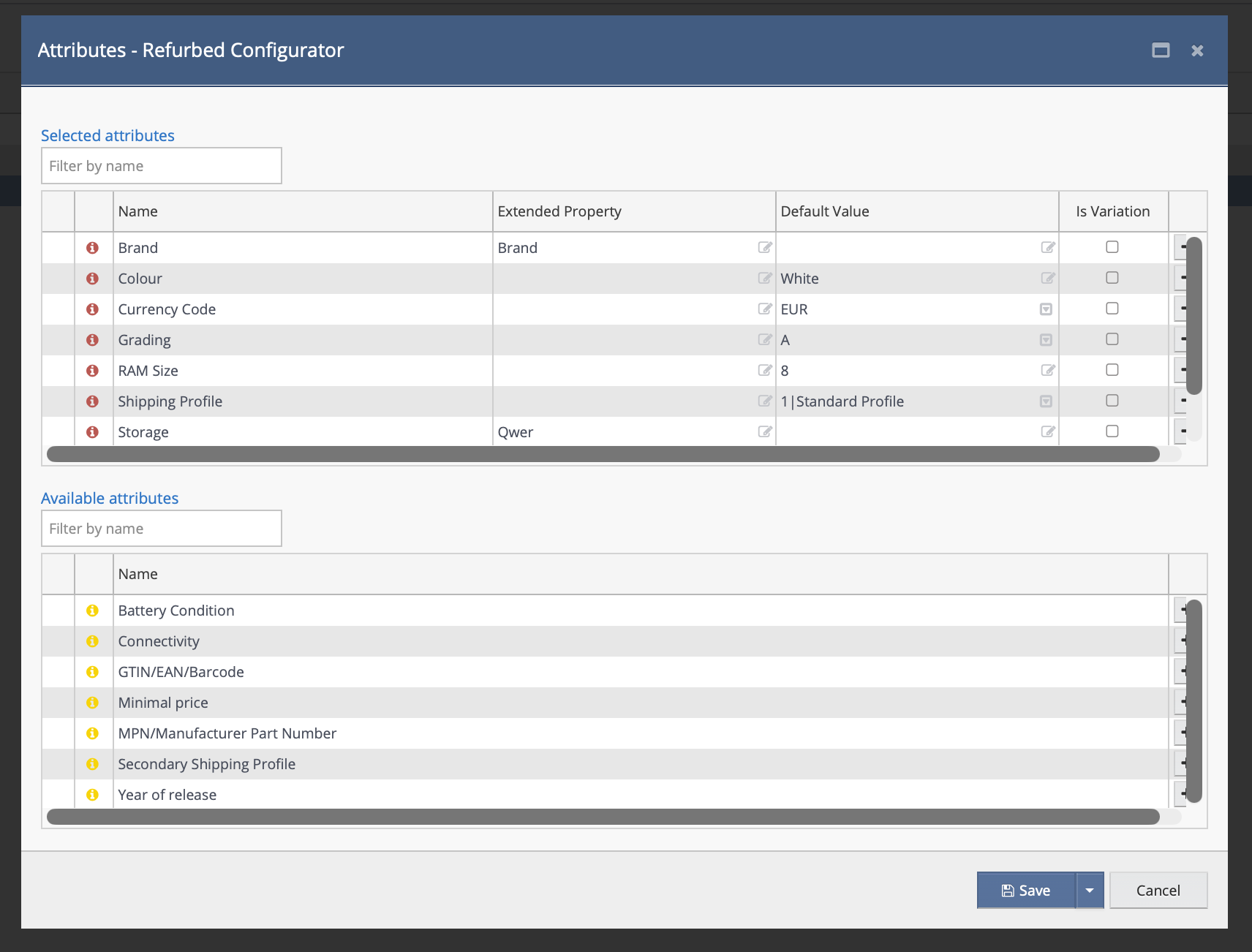Click the yellow info icon for Battery Condition
Viewport: 1252px width, 952px height.
[92, 611]
